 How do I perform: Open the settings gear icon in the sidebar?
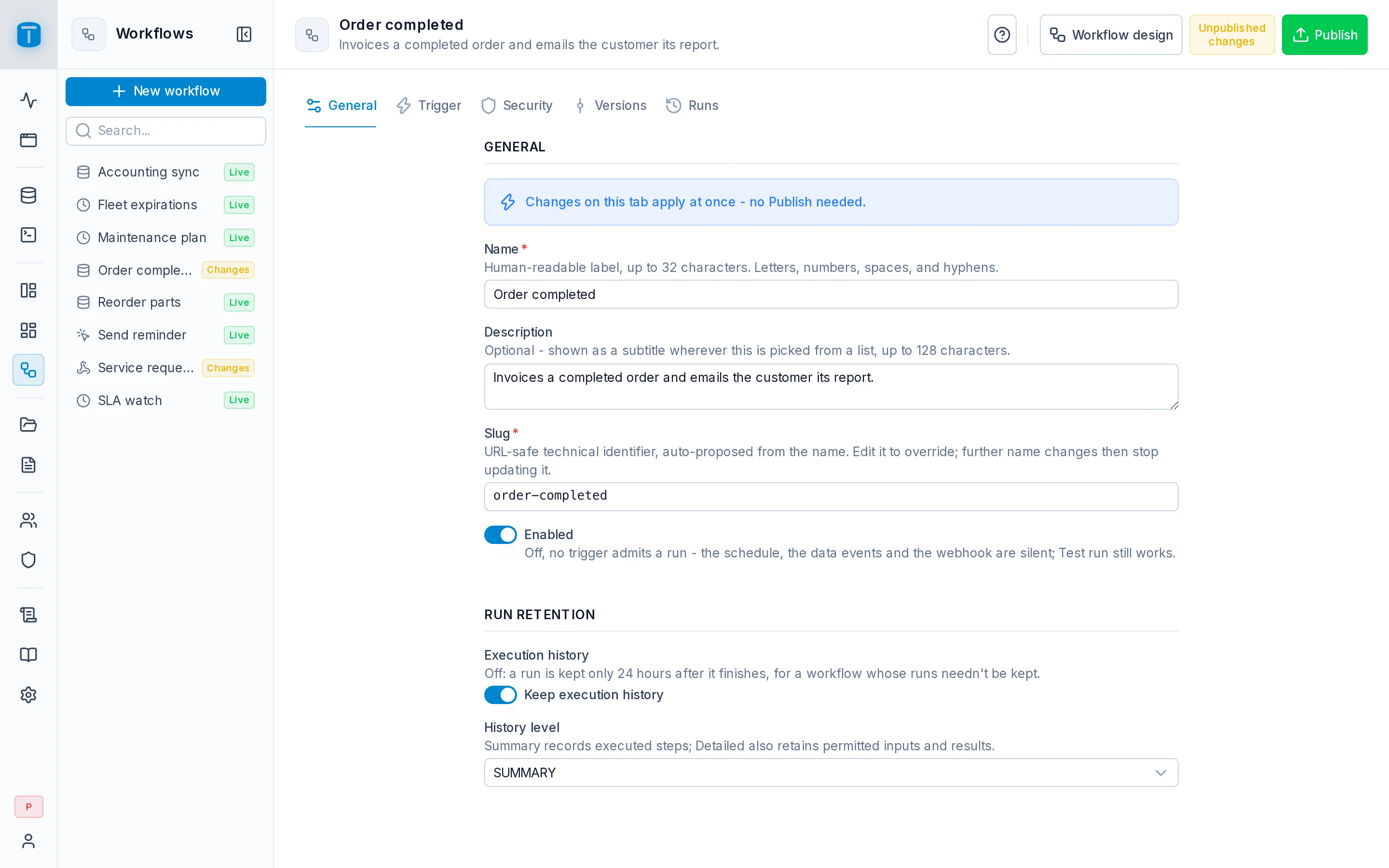[x=29, y=694]
